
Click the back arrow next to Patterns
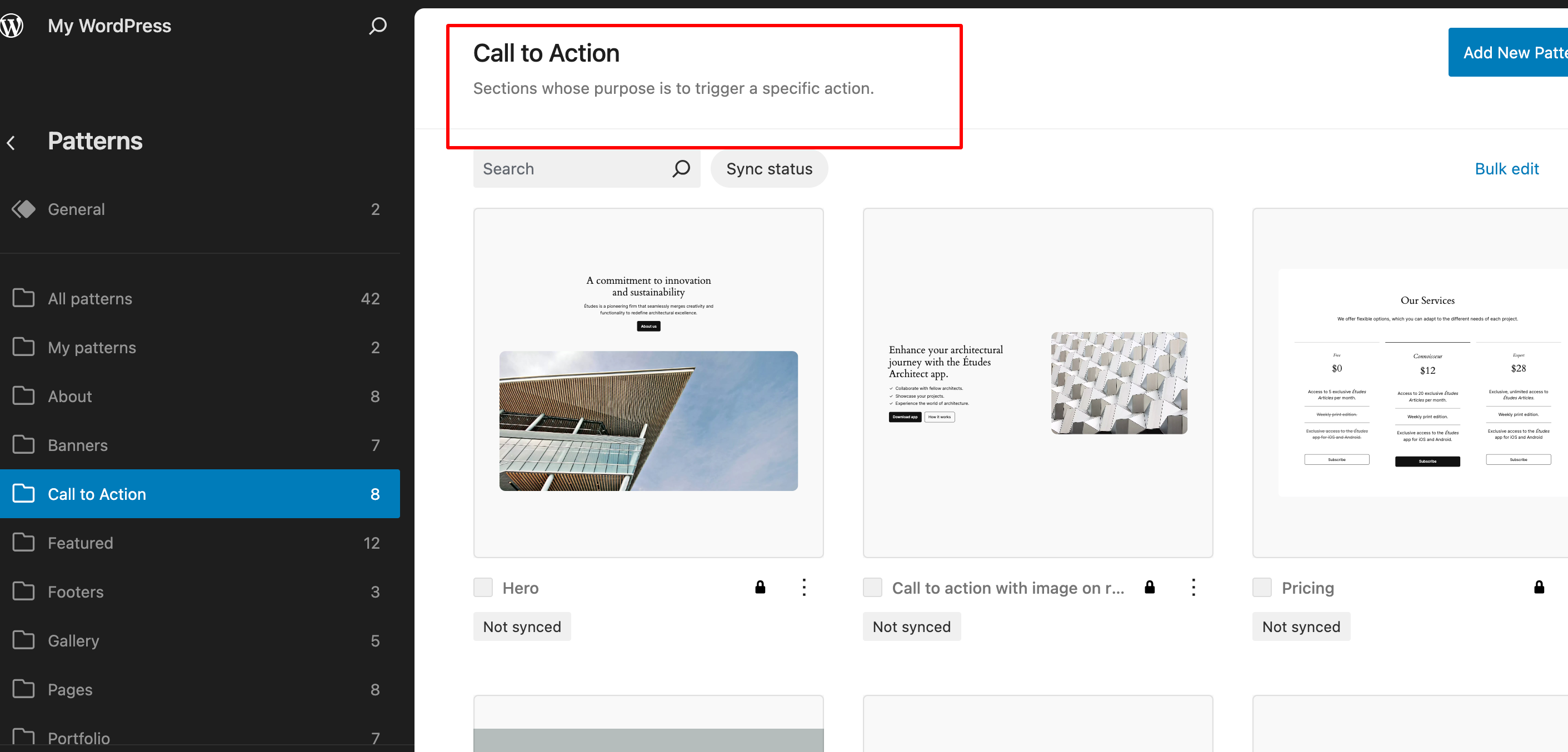12,142
